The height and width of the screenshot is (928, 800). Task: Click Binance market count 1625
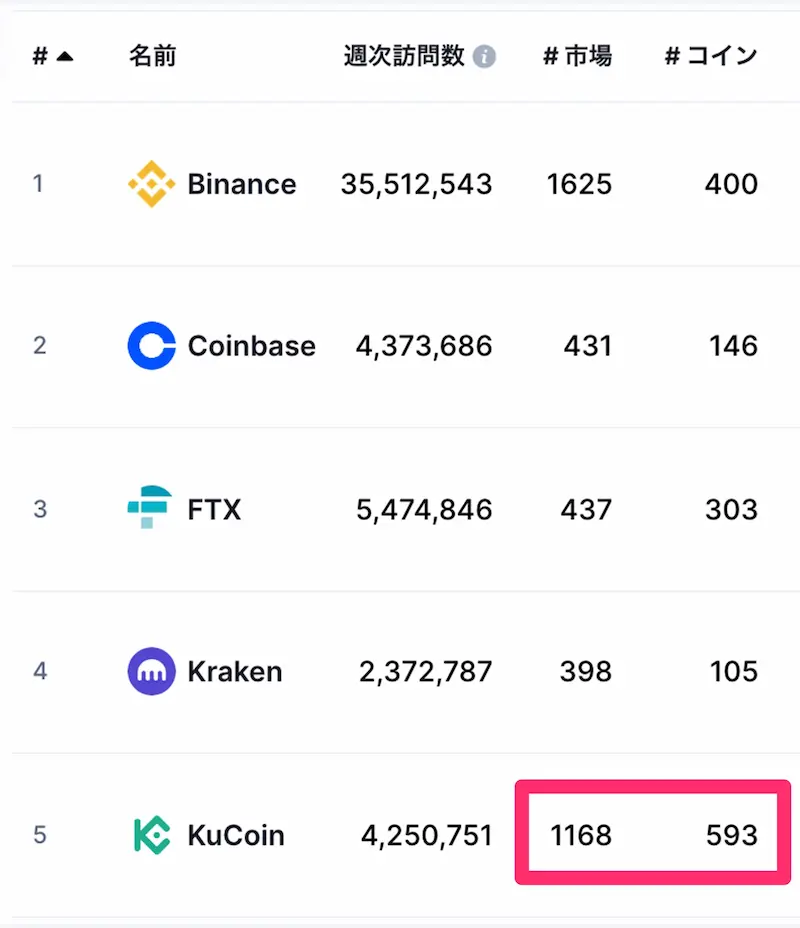click(x=580, y=184)
